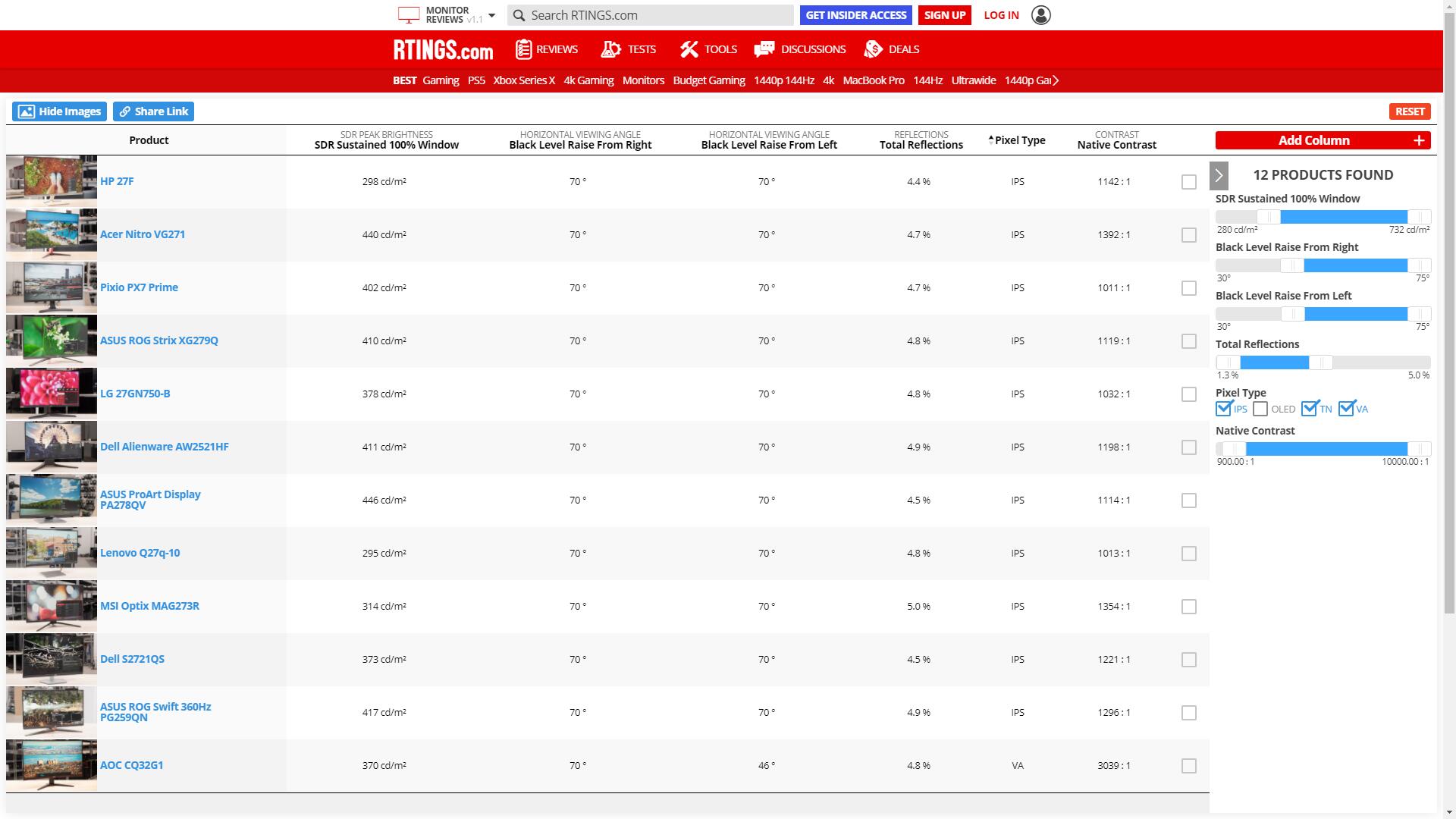Expand the Best categories list right arrow
This screenshot has height=819, width=1456.
1055,80
